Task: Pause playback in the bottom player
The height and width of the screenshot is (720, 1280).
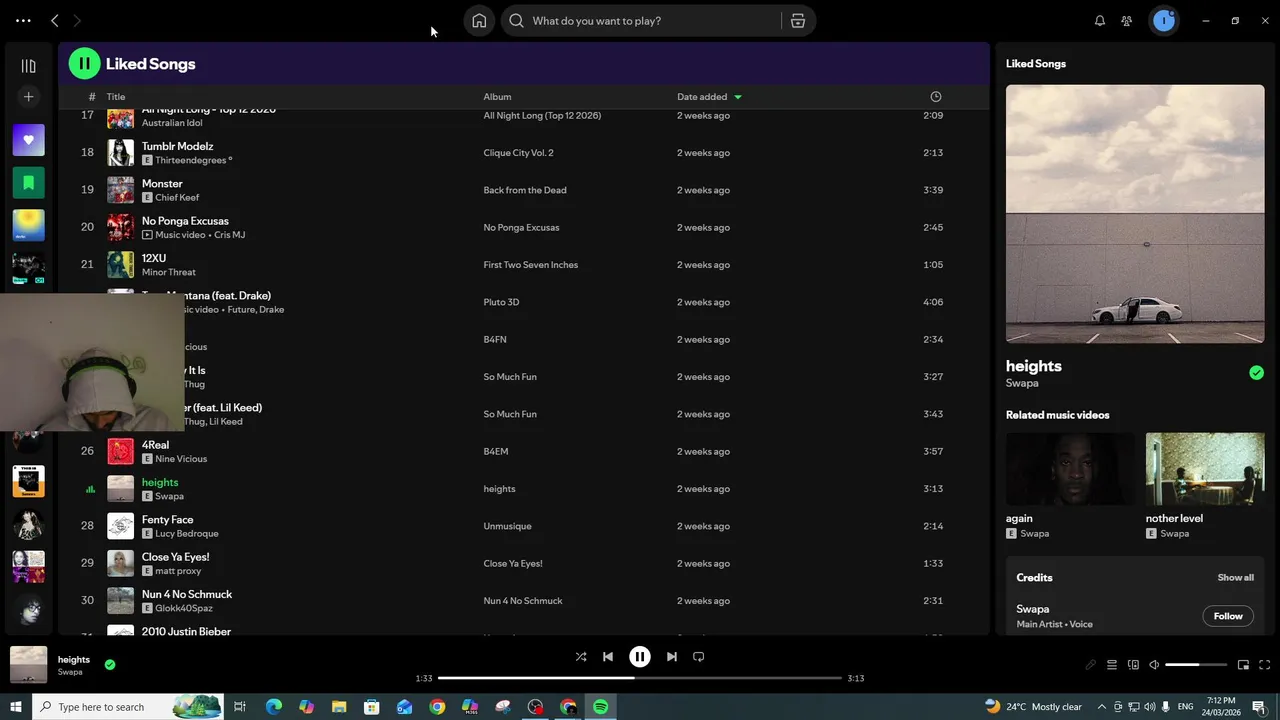Action: click(640, 657)
